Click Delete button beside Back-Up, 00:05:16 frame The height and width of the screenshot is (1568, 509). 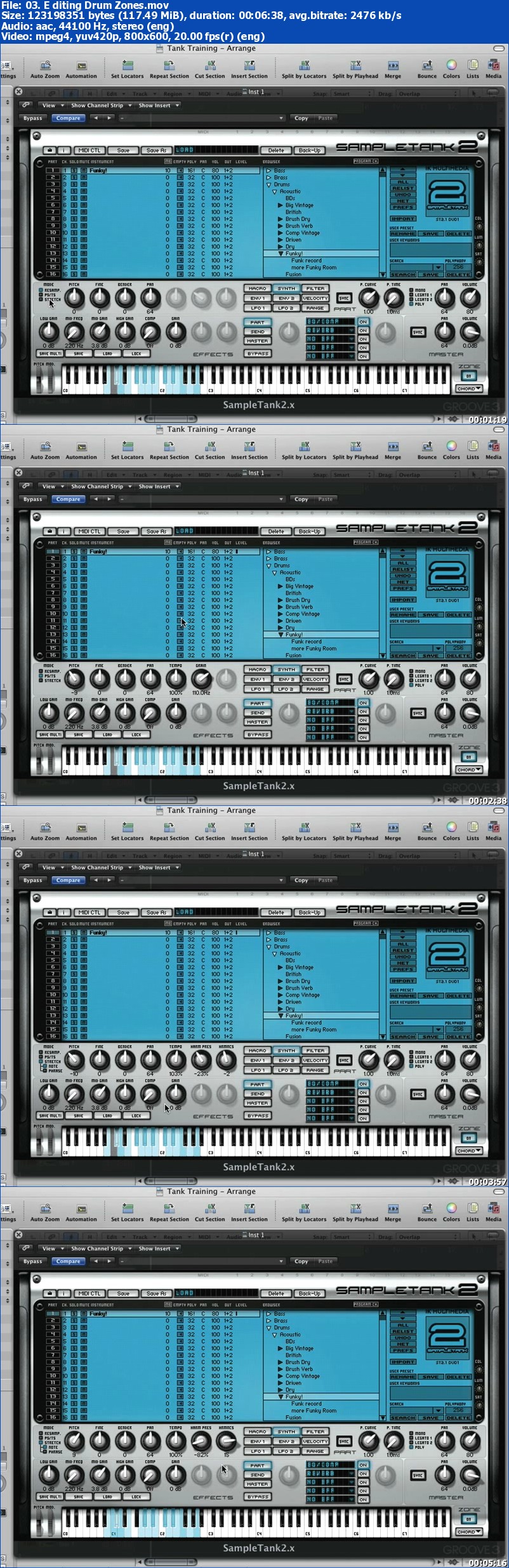click(x=276, y=1293)
